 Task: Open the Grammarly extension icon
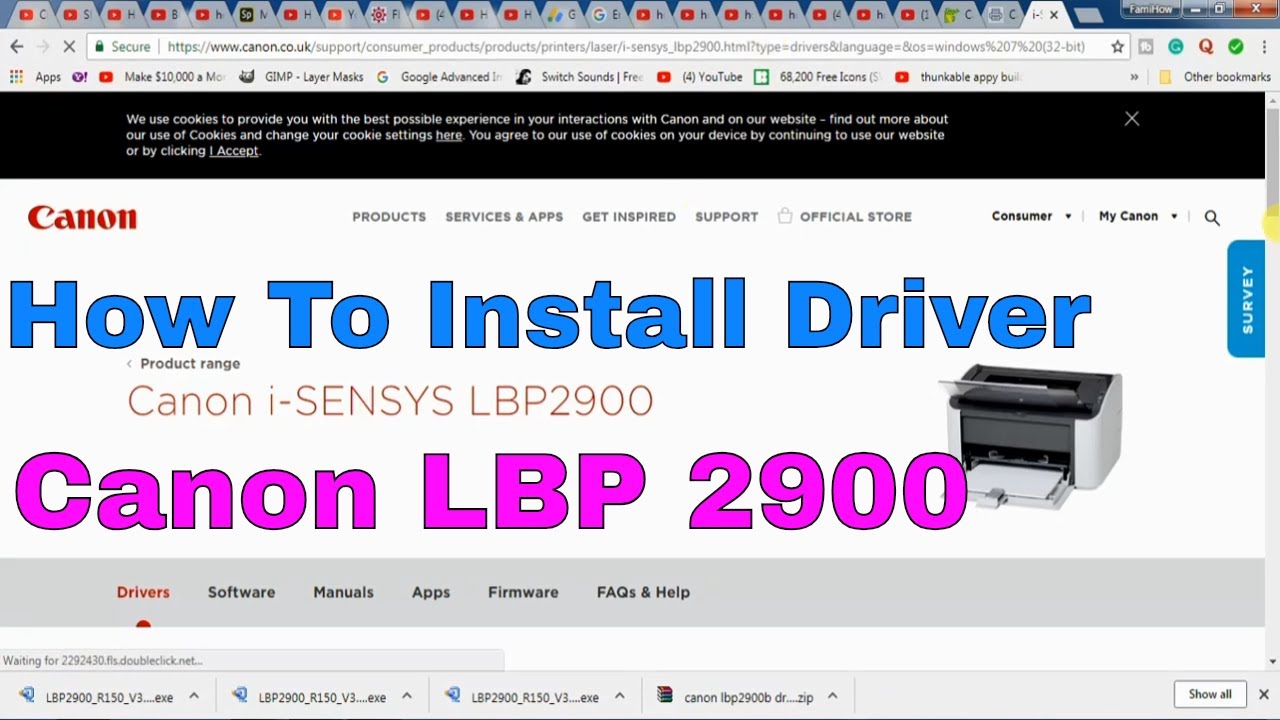coord(1175,46)
